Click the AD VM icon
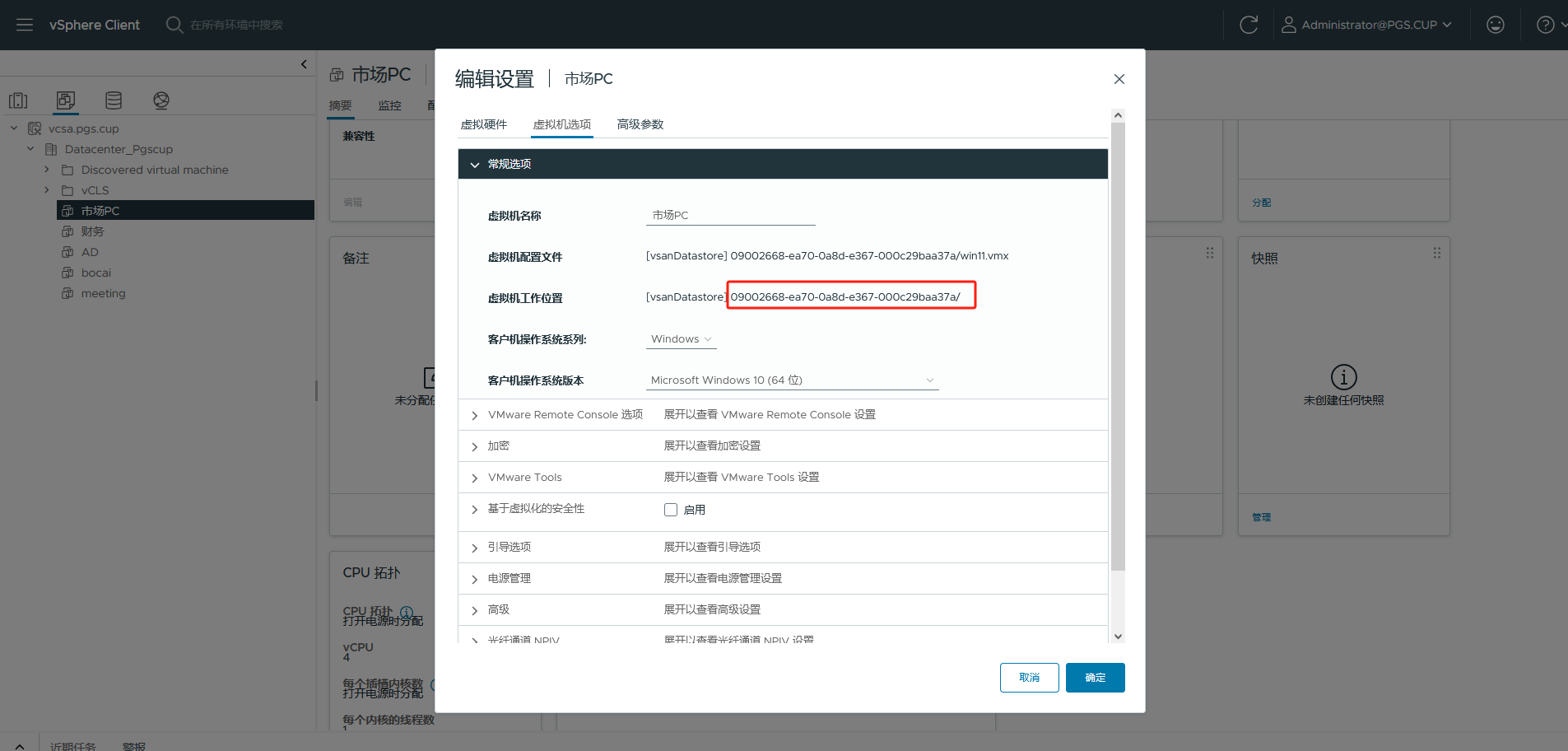Screen dimensions: 1568x751 click(67, 252)
